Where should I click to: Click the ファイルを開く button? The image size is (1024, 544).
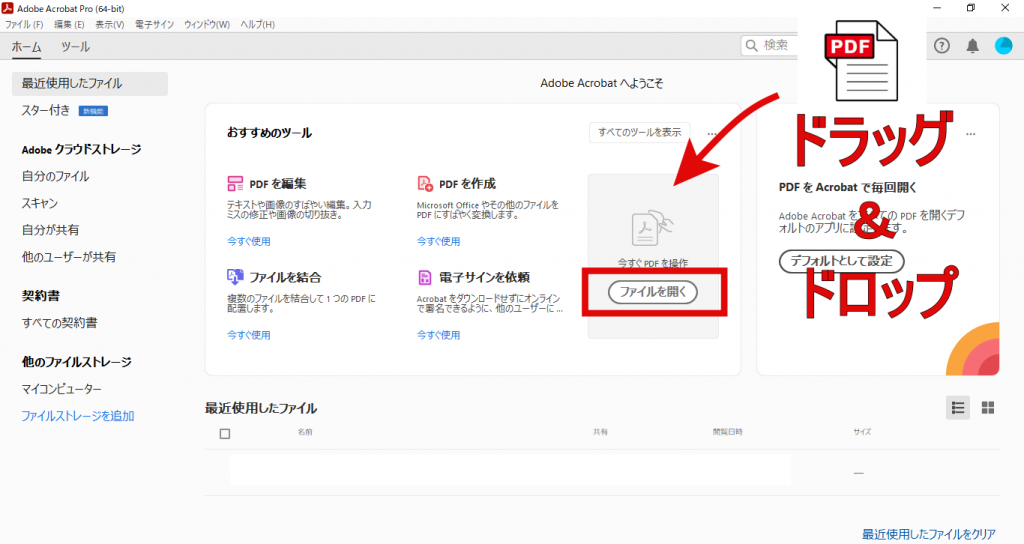[652, 292]
